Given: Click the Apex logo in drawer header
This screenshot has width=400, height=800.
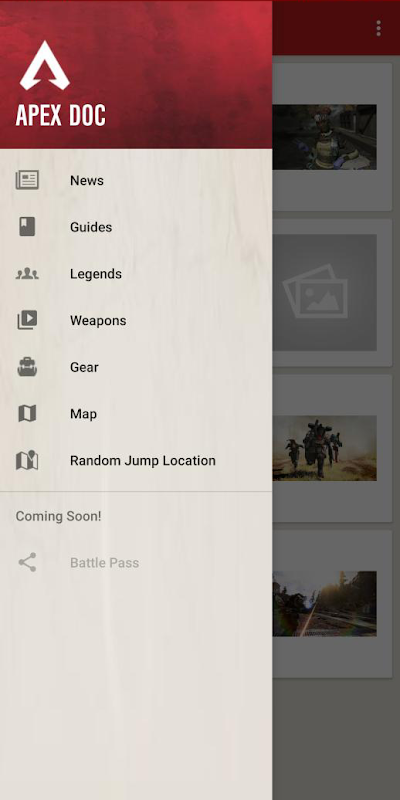Looking at the screenshot, I should 44,66.
